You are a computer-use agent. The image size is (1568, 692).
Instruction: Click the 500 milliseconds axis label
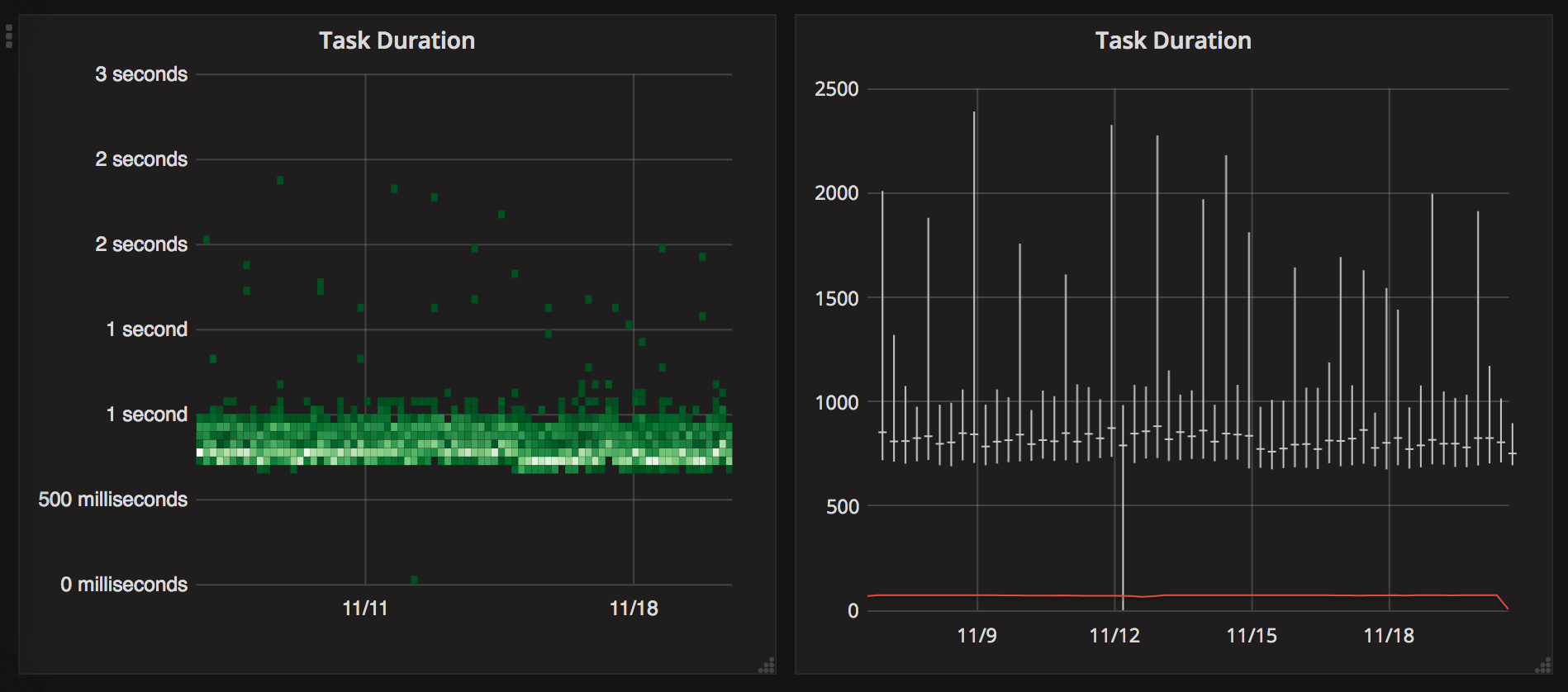pyautogui.click(x=113, y=500)
